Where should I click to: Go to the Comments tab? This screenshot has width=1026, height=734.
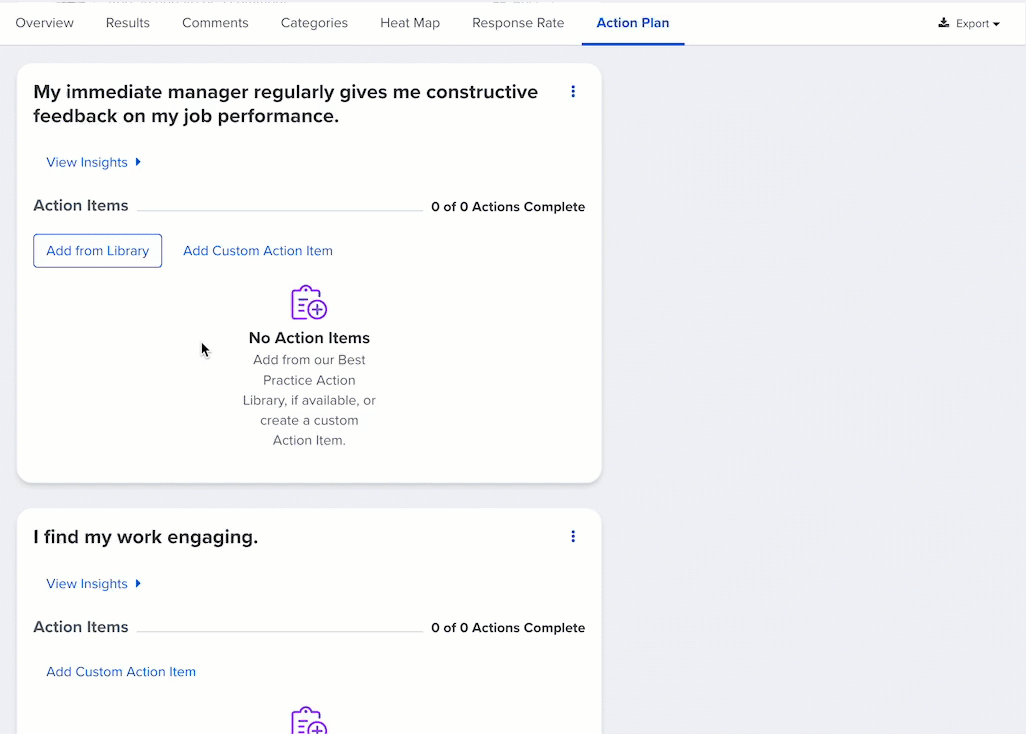tap(215, 23)
